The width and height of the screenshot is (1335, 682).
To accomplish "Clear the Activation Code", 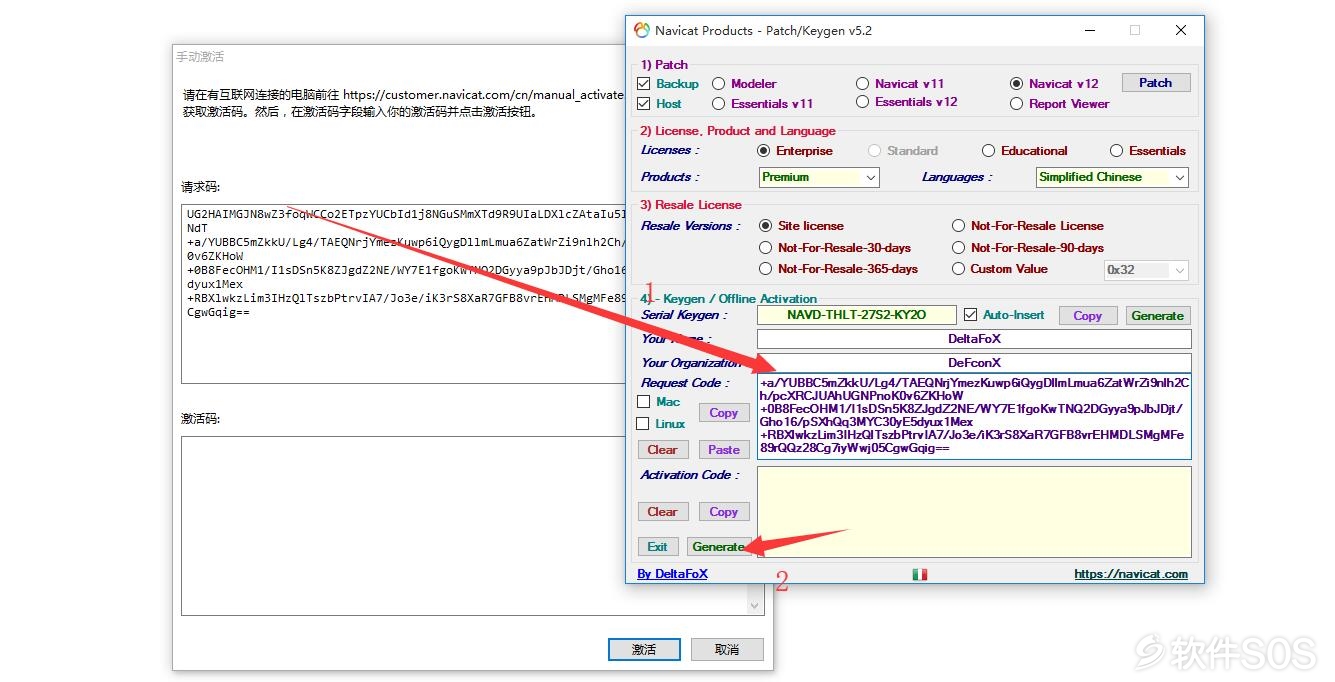I will 662,512.
